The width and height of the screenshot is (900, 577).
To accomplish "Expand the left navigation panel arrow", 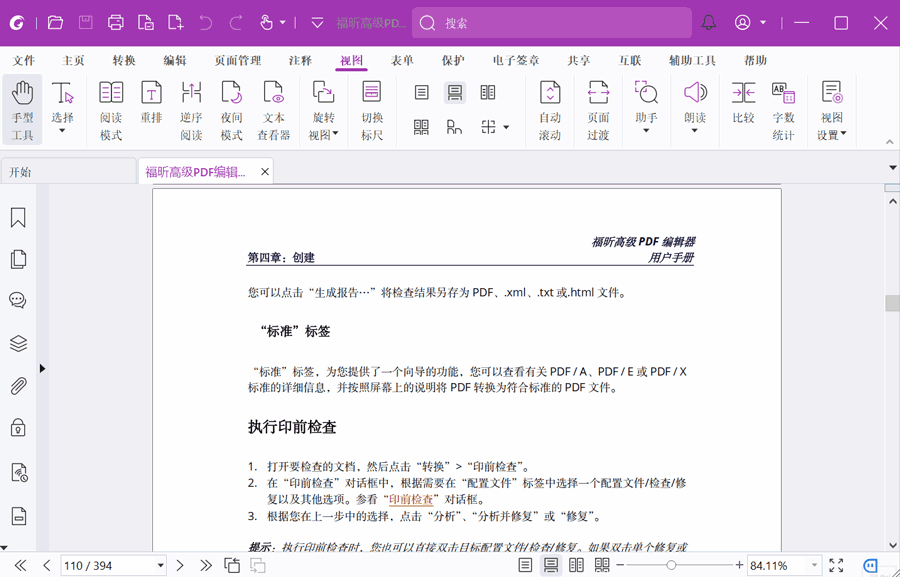I will [x=42, y=369].
